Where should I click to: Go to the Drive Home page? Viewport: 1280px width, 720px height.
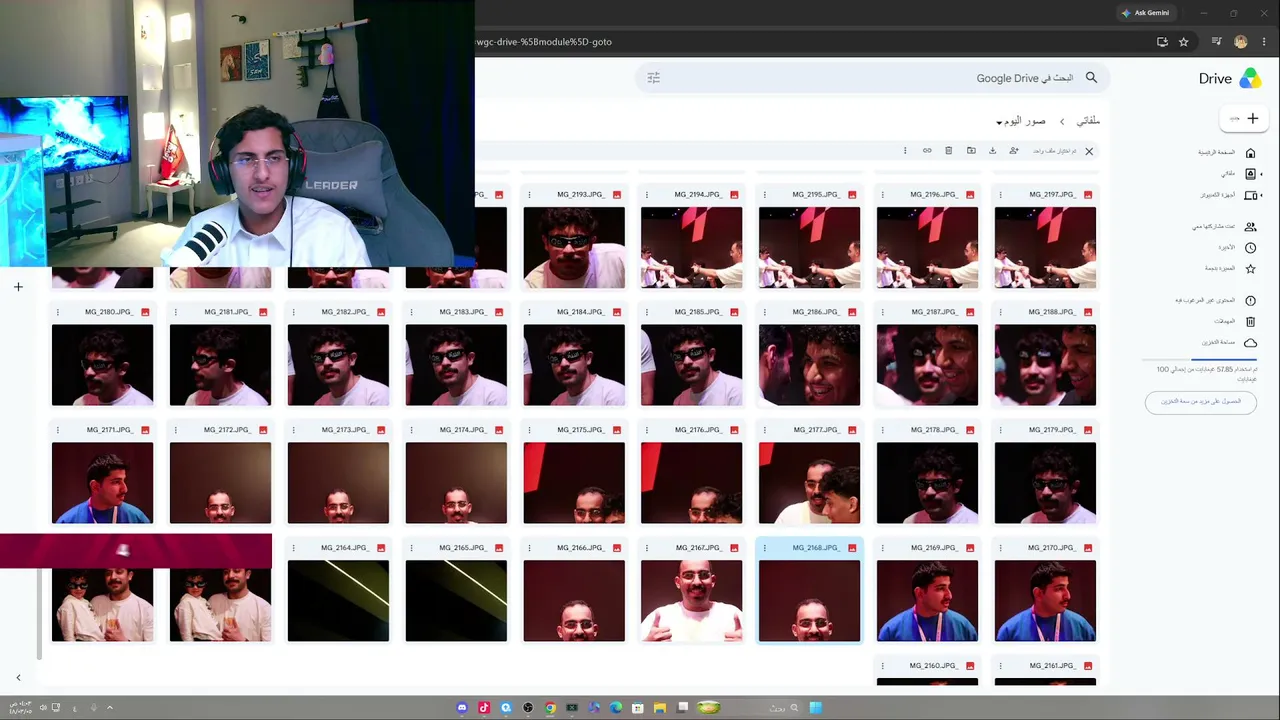[x=1226, y=152]
